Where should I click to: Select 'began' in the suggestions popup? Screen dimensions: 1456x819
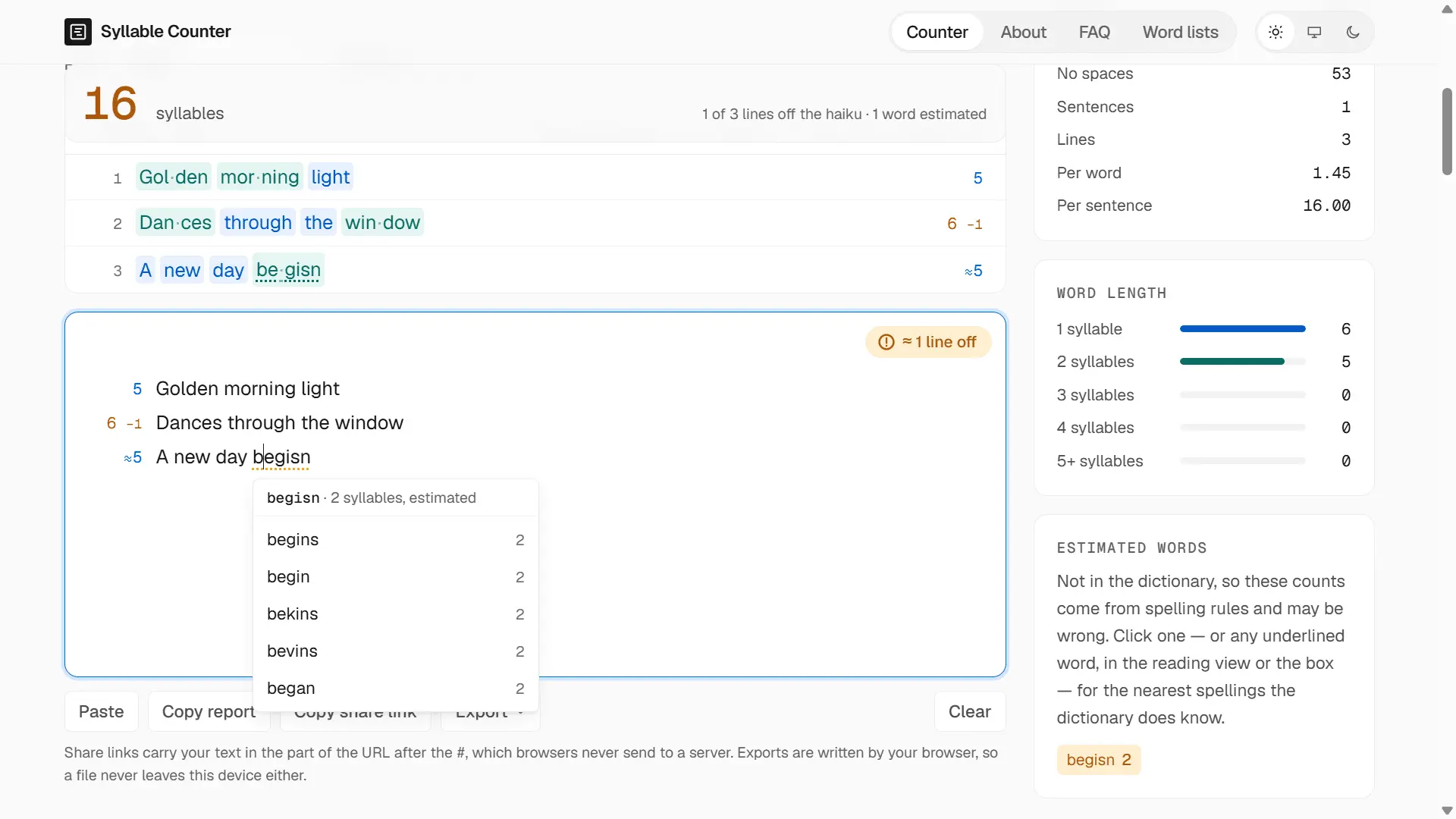(395, 689)
